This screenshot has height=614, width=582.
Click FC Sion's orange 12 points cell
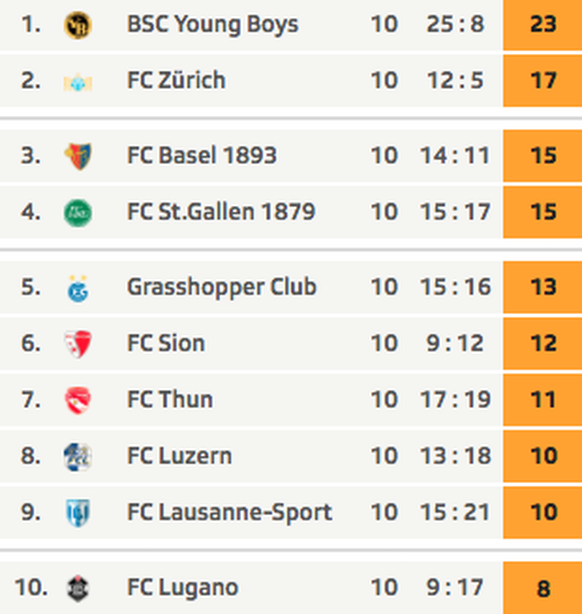[542, 343]
